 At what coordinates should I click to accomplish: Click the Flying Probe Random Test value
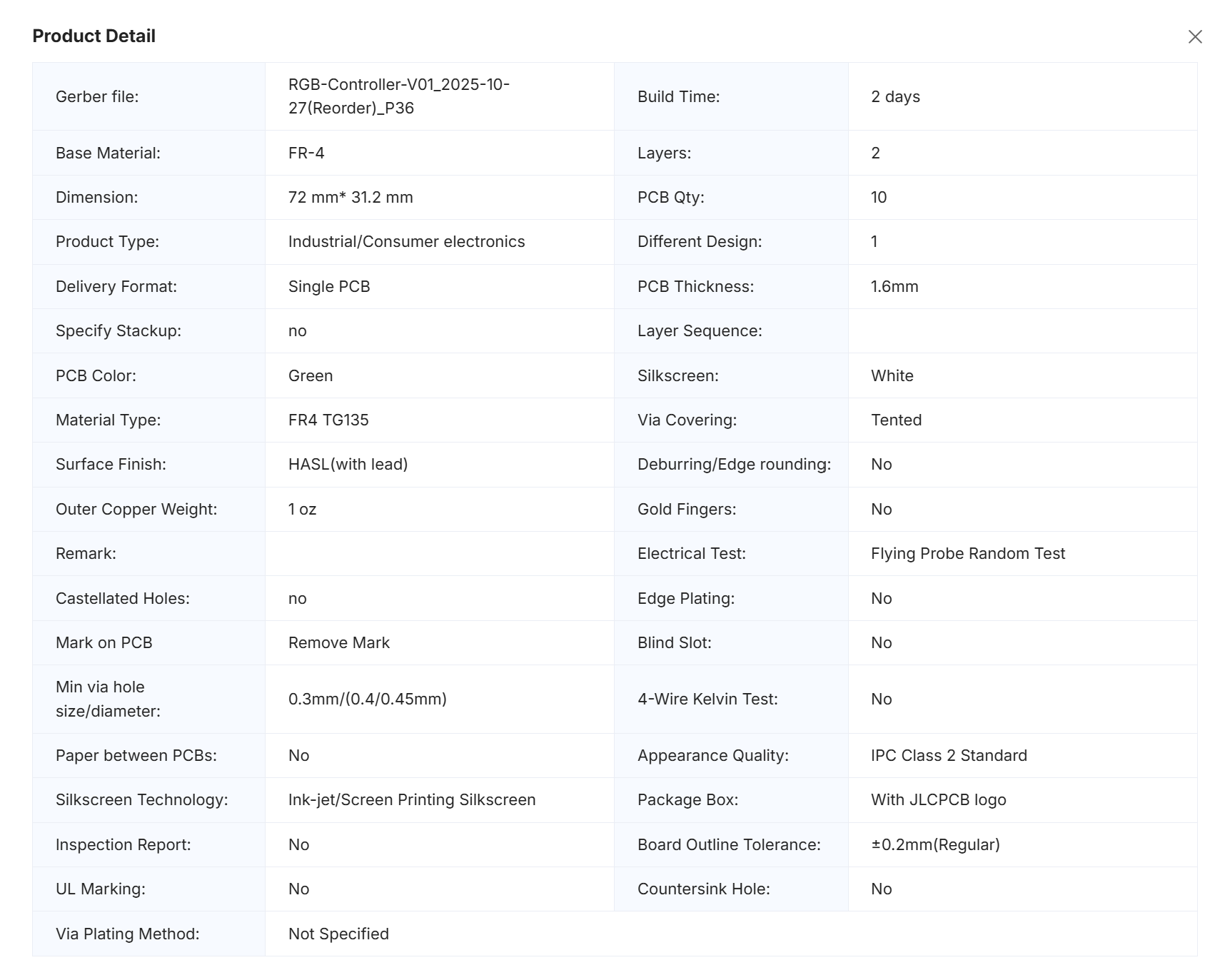point(967,553)
